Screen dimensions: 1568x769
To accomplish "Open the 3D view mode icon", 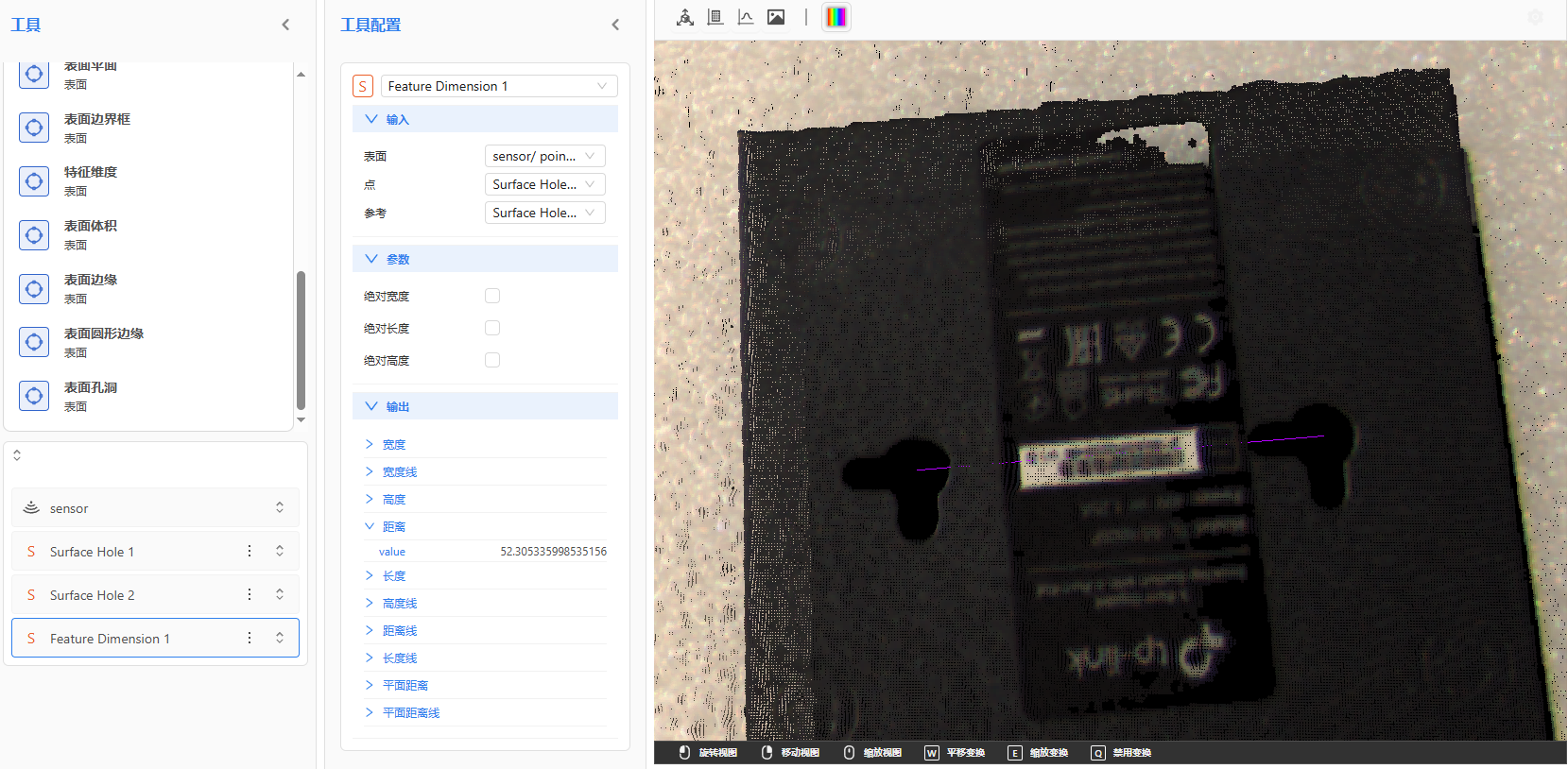I will 685,17.
